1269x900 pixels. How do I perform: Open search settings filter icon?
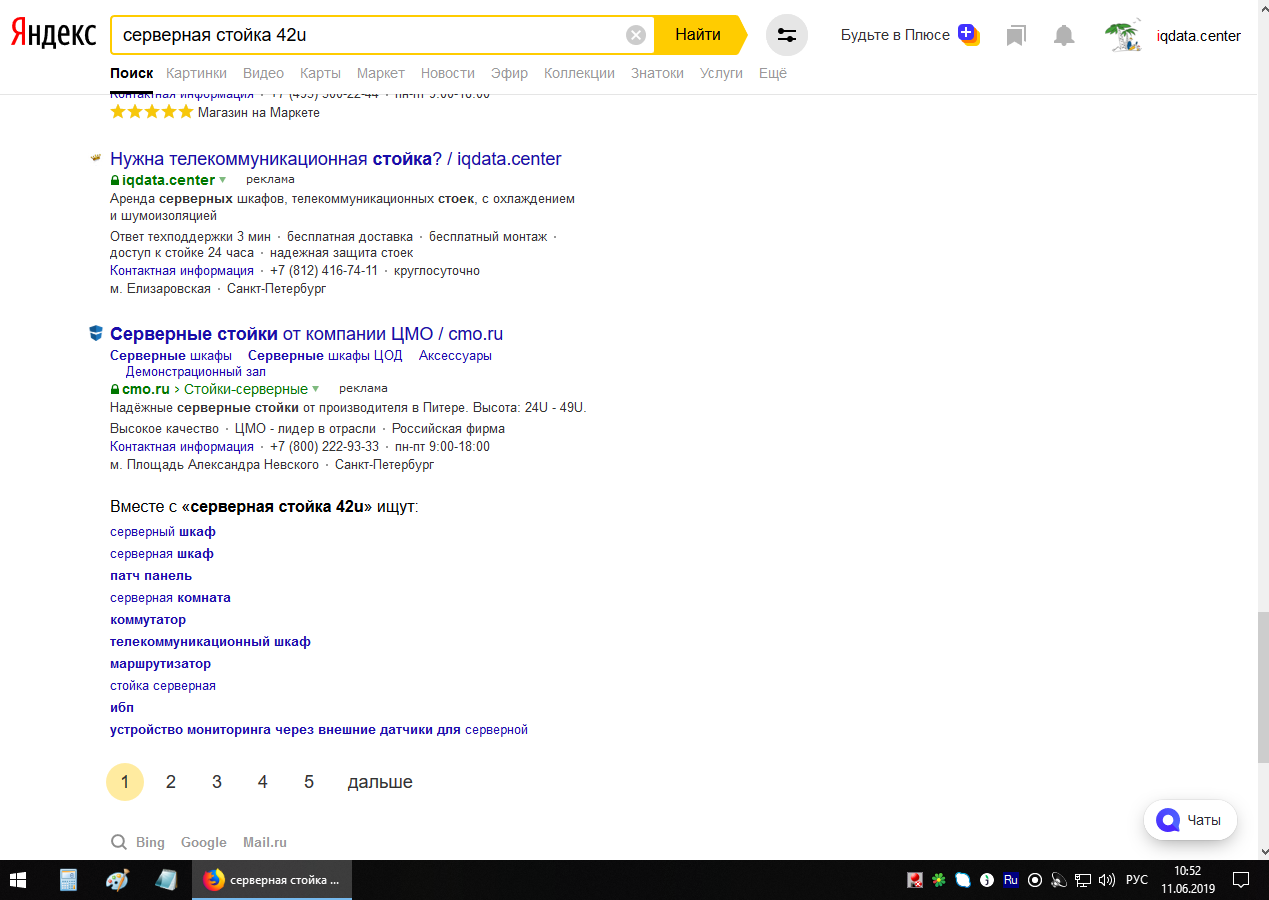point(787,35)
